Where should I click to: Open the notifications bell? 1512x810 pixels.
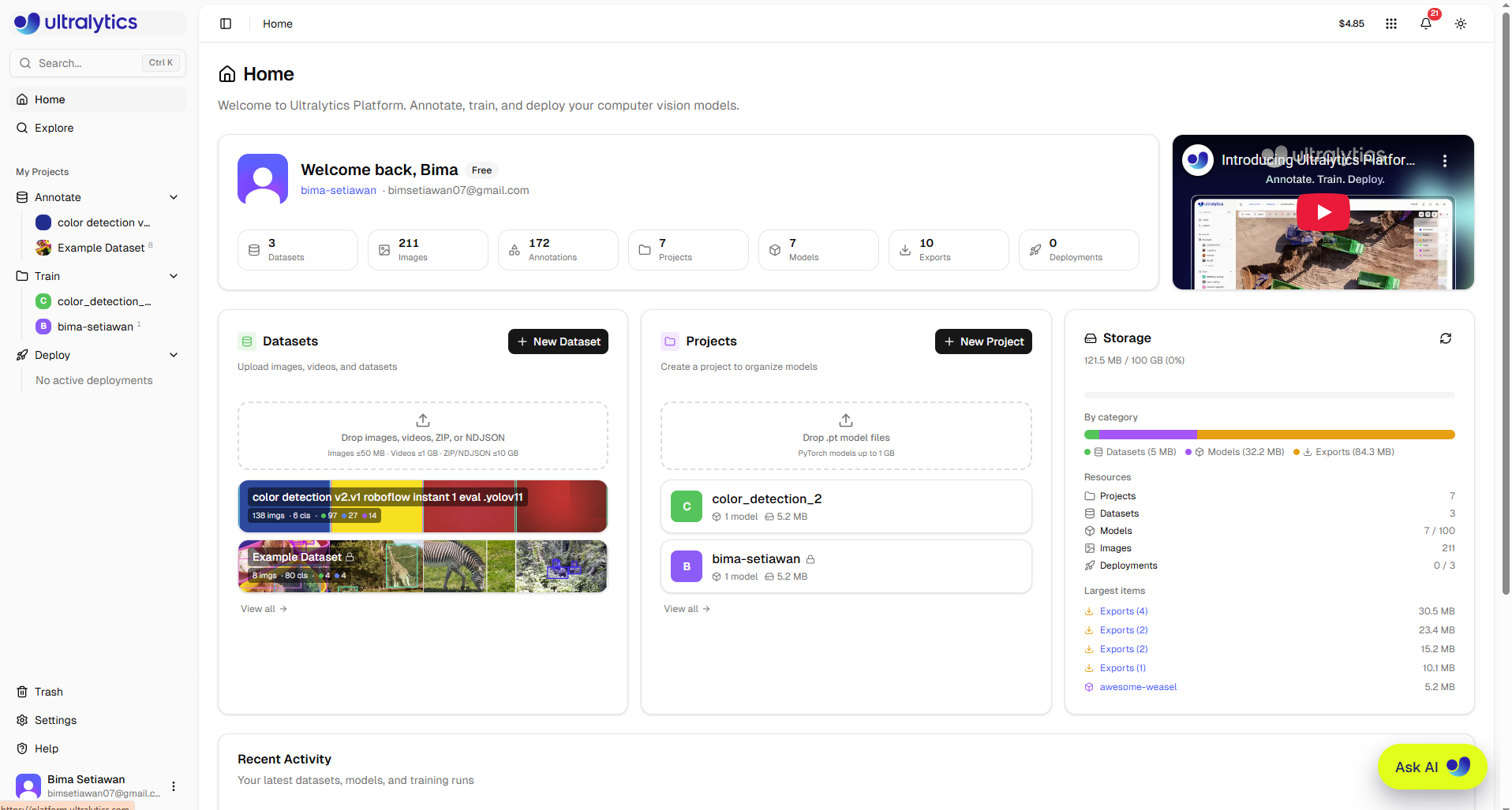tap(1426, 24)
